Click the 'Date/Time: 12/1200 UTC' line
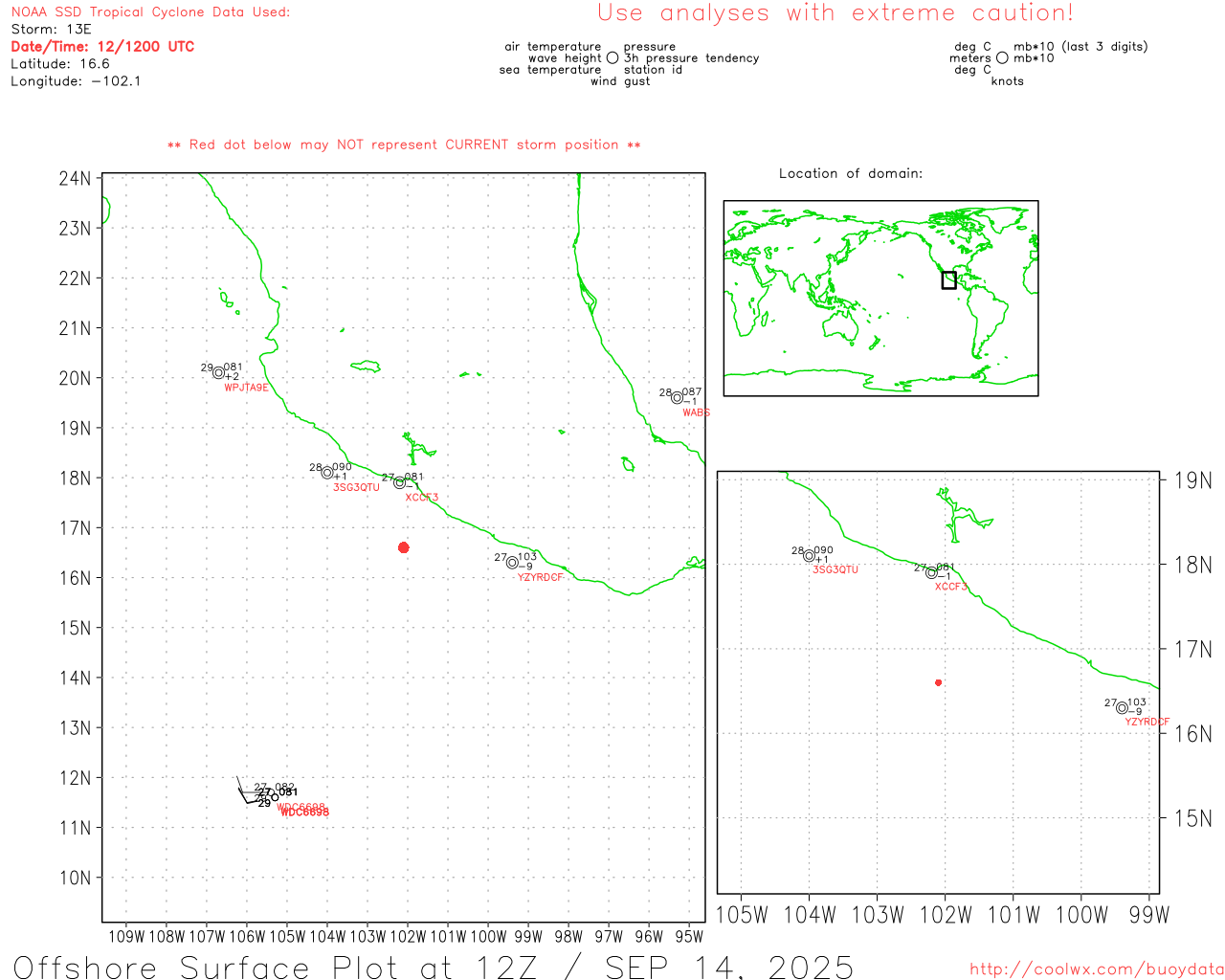1225x980 pixels. point(102,46)
